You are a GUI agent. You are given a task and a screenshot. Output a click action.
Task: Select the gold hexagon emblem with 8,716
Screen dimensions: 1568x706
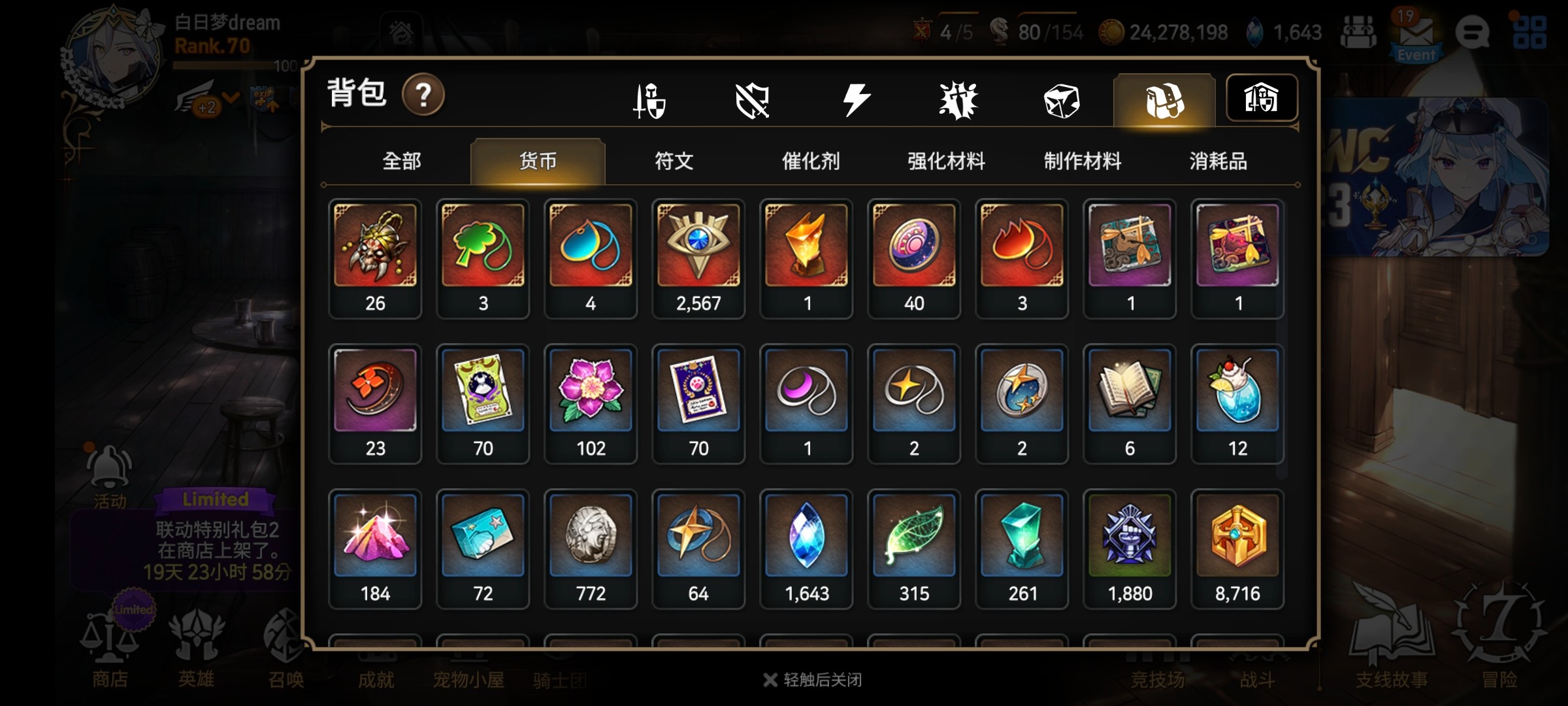pyautogui.click(x=1237, y=549)
